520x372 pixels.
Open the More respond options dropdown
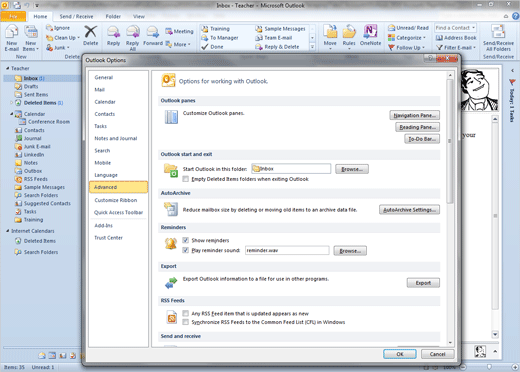(178, 44)
